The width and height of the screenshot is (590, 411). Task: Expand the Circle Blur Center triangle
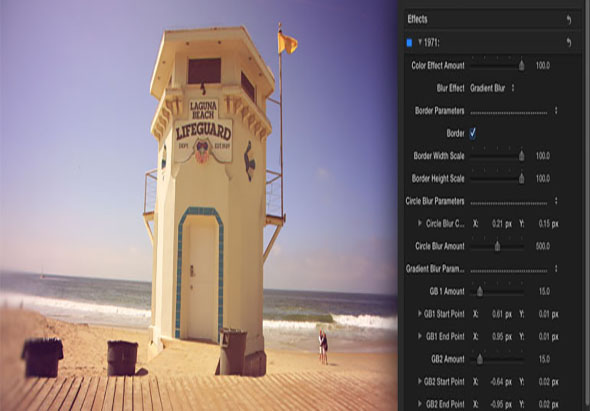click(420, 223)
